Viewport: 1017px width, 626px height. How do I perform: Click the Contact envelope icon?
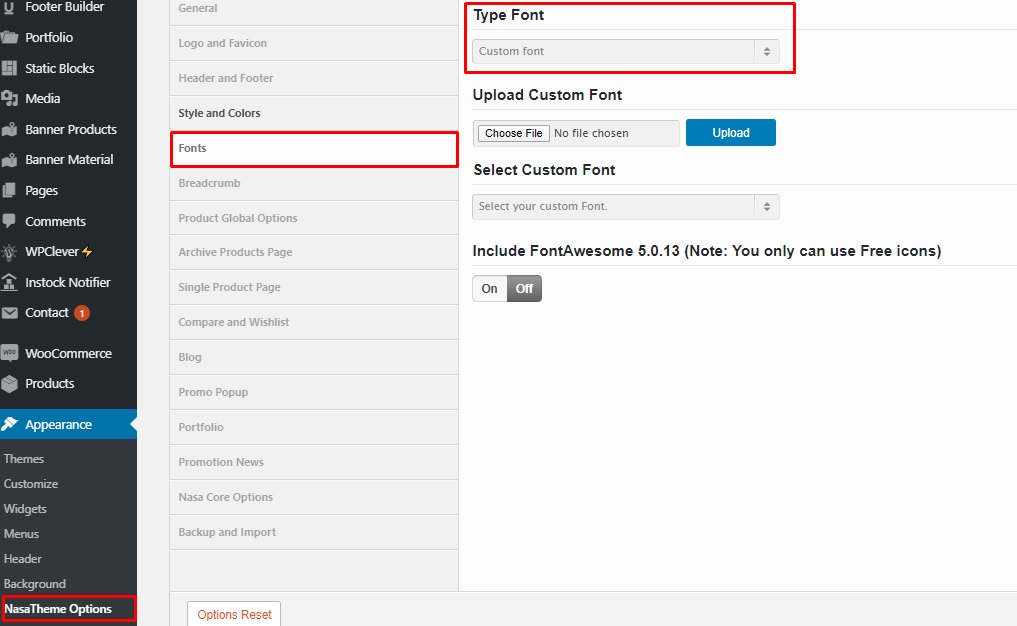click(10, 313)
